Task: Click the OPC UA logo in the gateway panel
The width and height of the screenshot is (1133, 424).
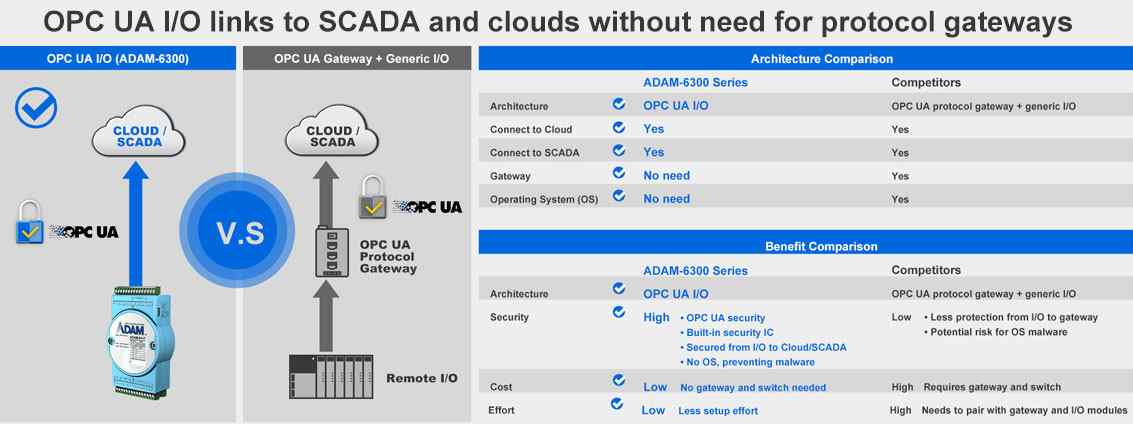Action: [427, 207]
